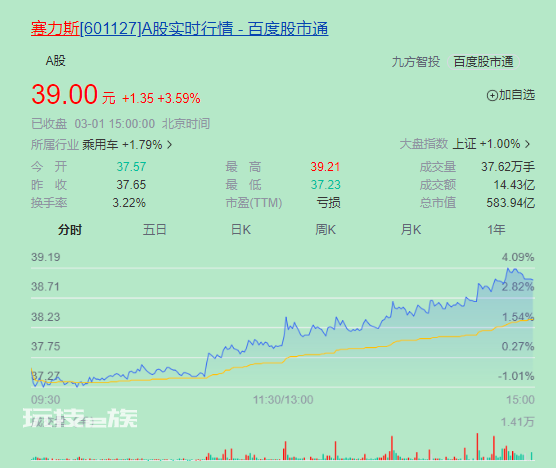The image size is (556, 468).
Task: Open the 周K chart tab
Action: coord(326,230)
